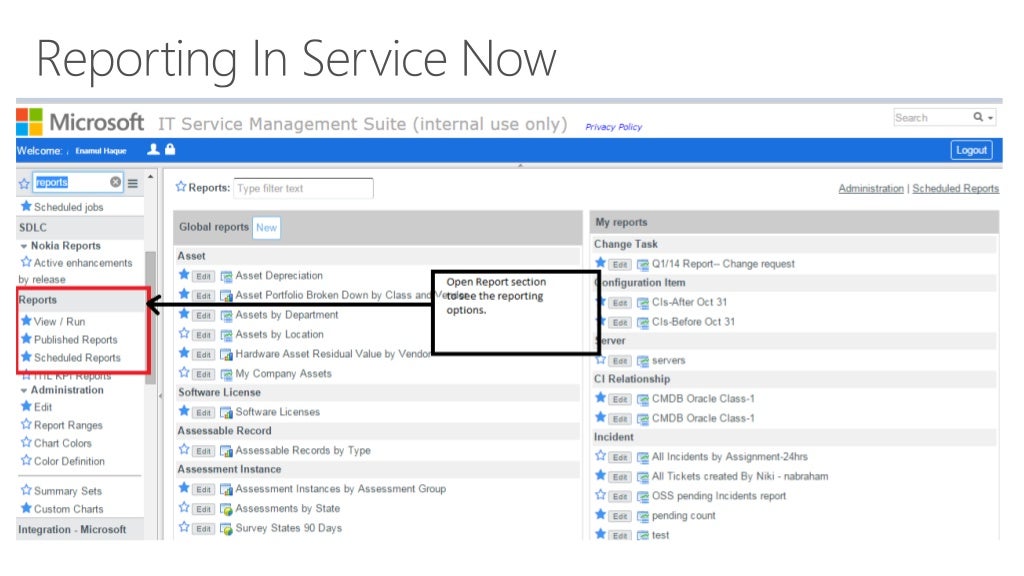Click Edit for All Tickets created By Niki
This screenshot has width=1024, height=576.
coord(620,477)
